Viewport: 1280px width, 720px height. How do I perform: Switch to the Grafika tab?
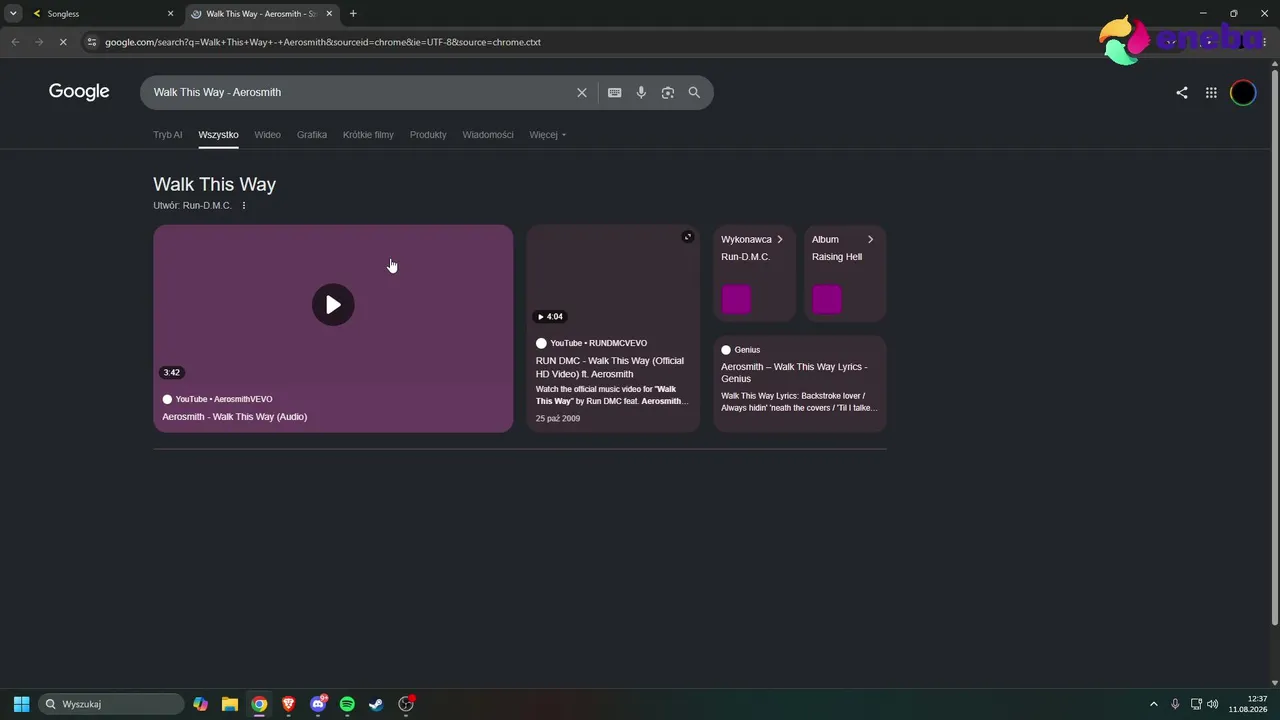coord(312,135)
